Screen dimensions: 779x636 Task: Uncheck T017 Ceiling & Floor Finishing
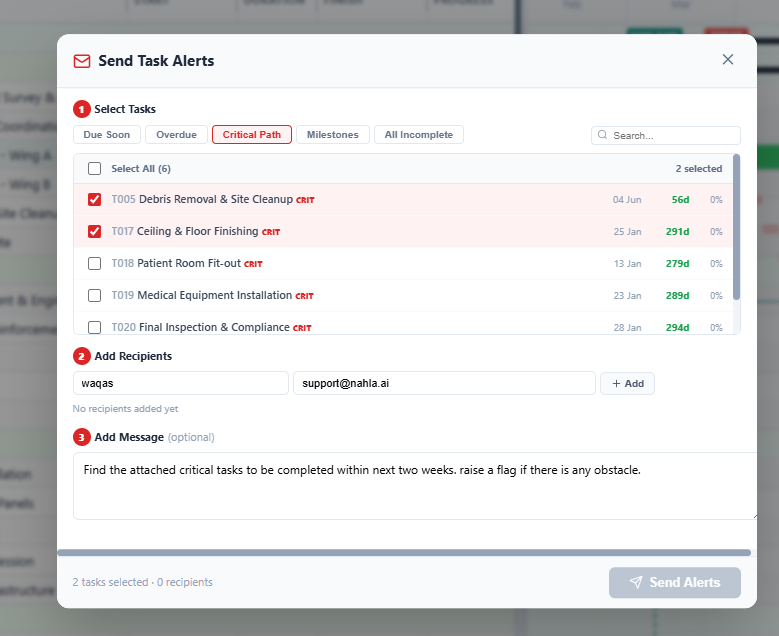[x=94, y=232]
